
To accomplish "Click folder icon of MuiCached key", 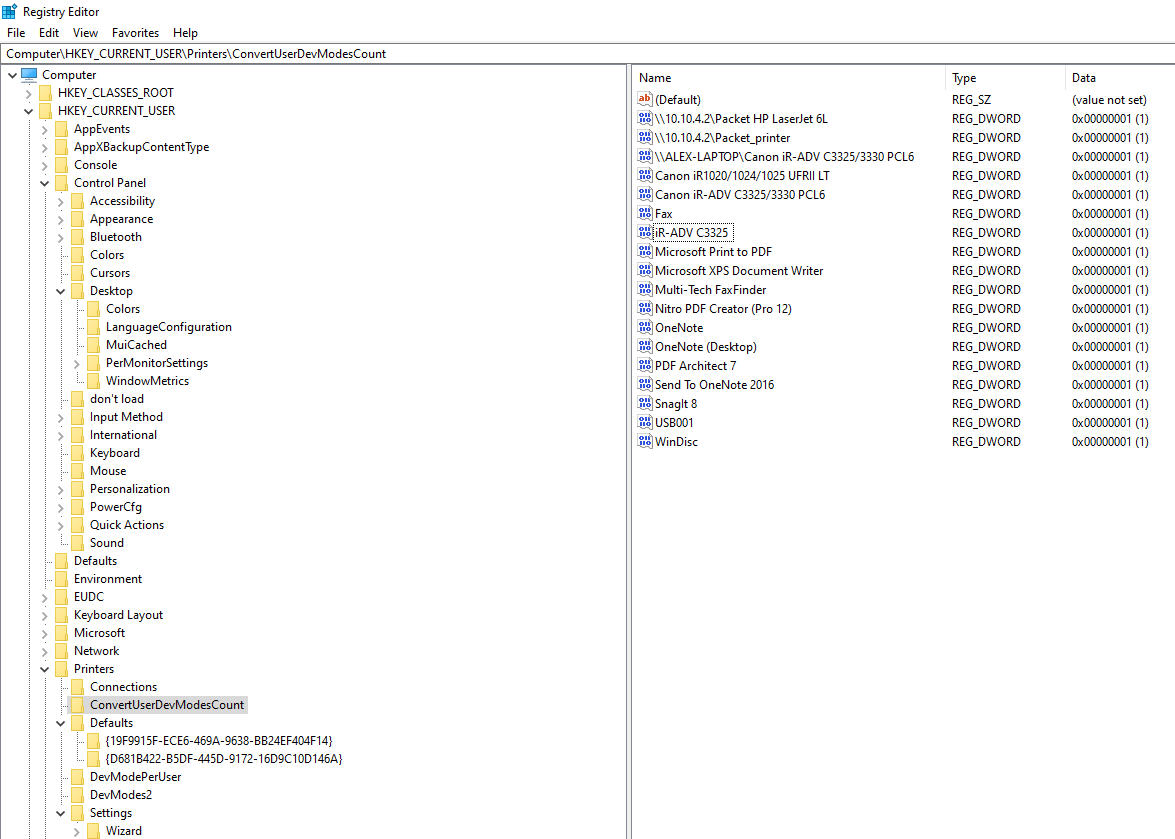I will pos(93,345).
